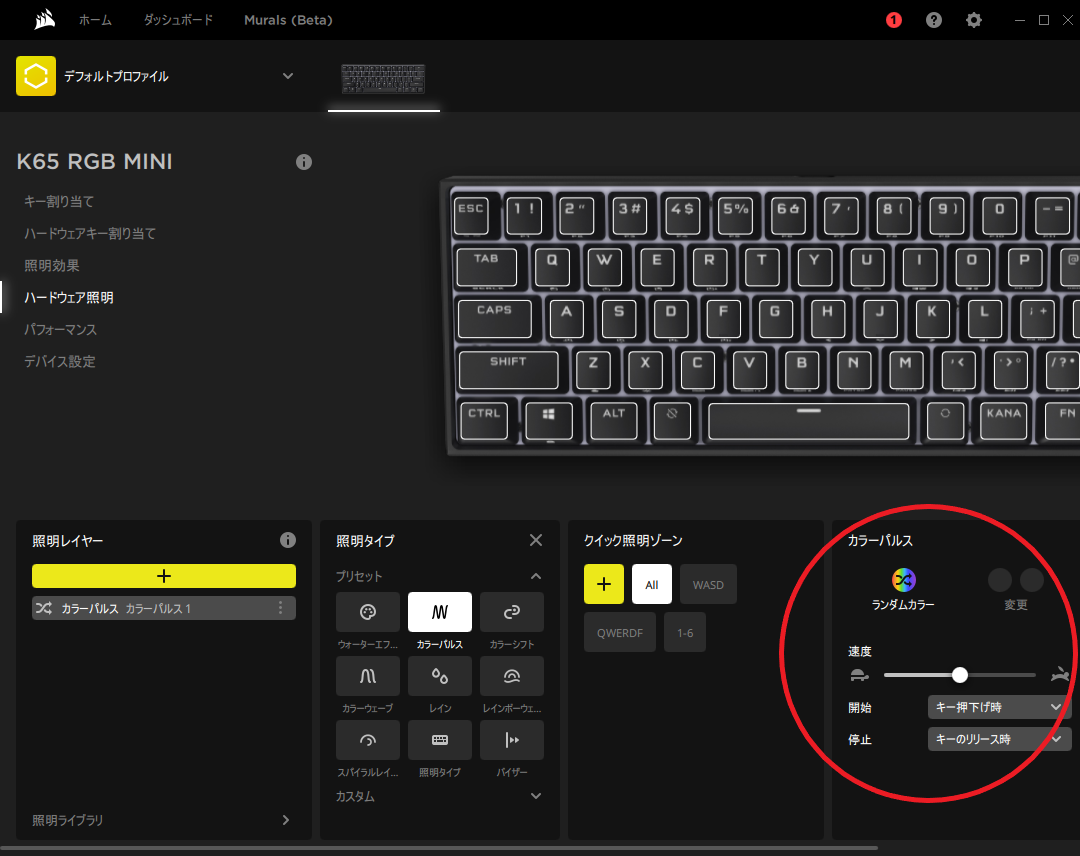
Task: Open the デフォルトプロファイル profile dropdown
Action: (x=288, y=76)
